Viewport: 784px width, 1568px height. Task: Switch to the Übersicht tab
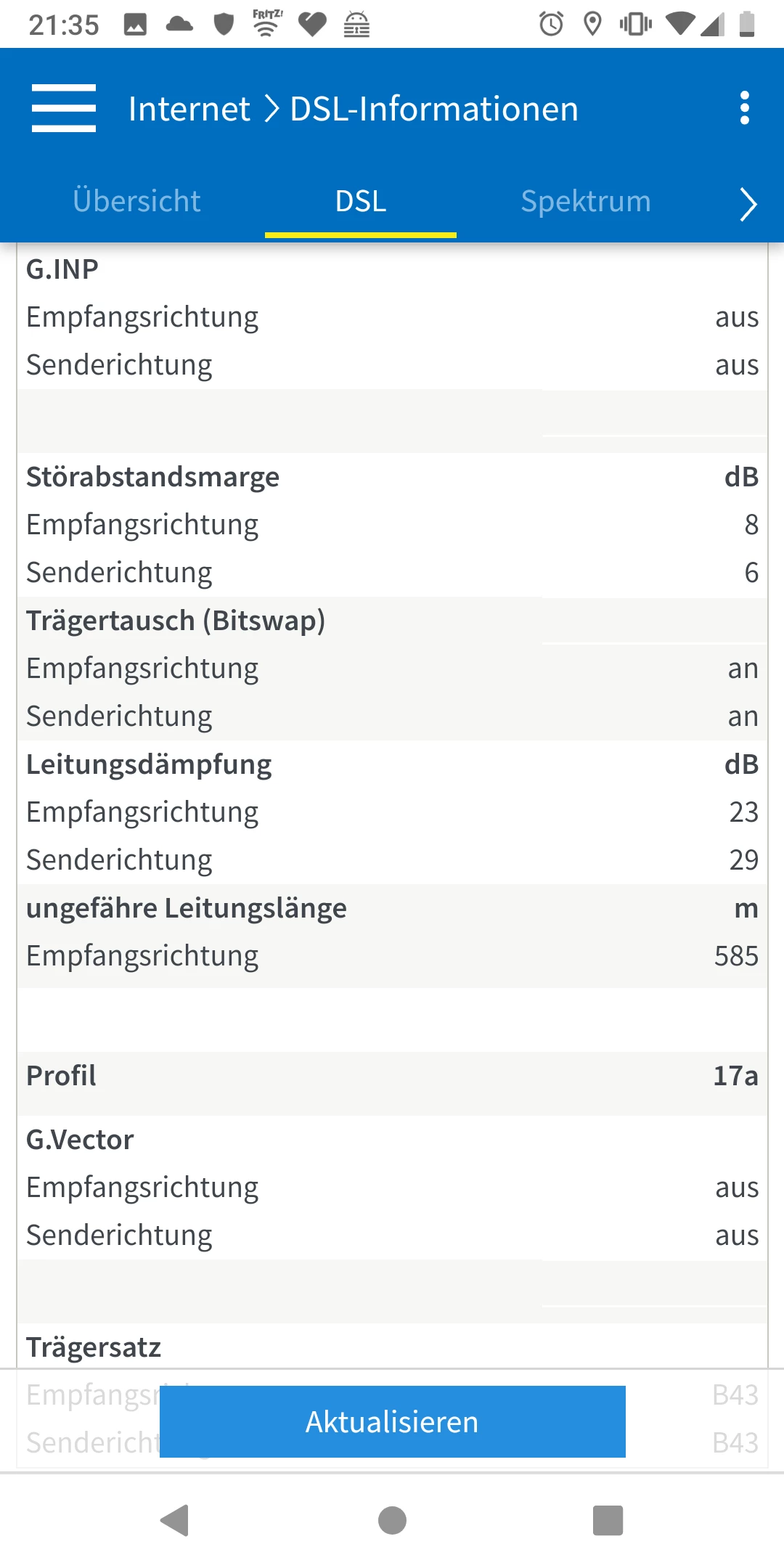pos(136,201)
